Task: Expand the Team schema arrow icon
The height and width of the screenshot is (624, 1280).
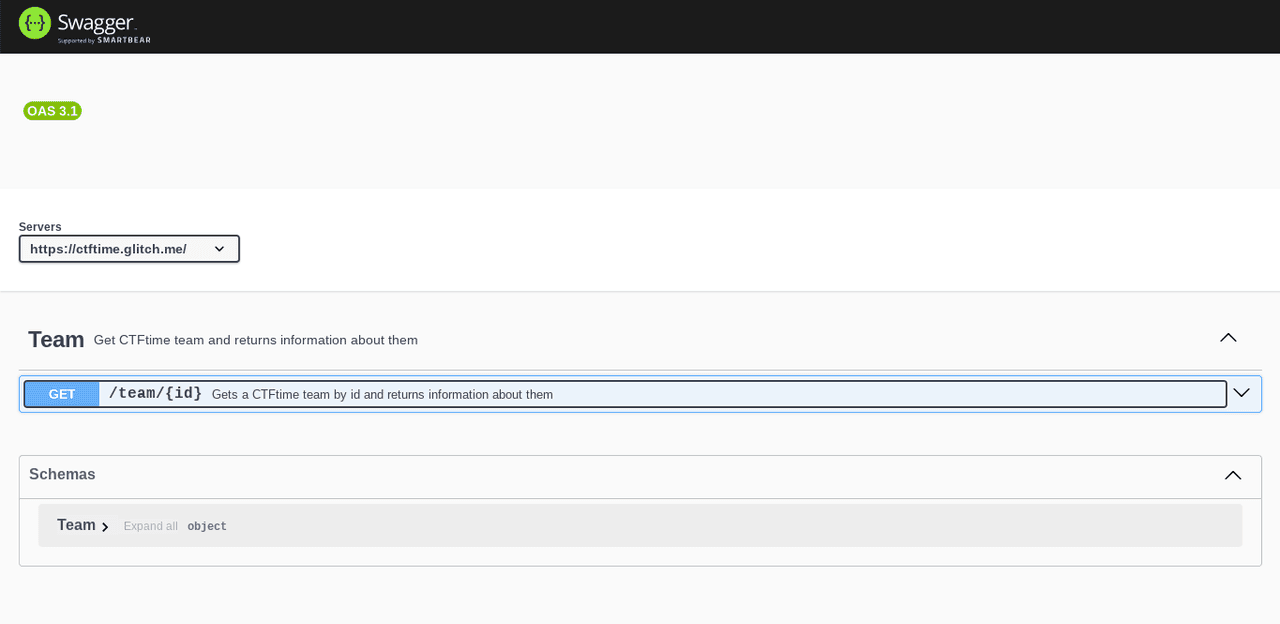Action: [105, 527]
